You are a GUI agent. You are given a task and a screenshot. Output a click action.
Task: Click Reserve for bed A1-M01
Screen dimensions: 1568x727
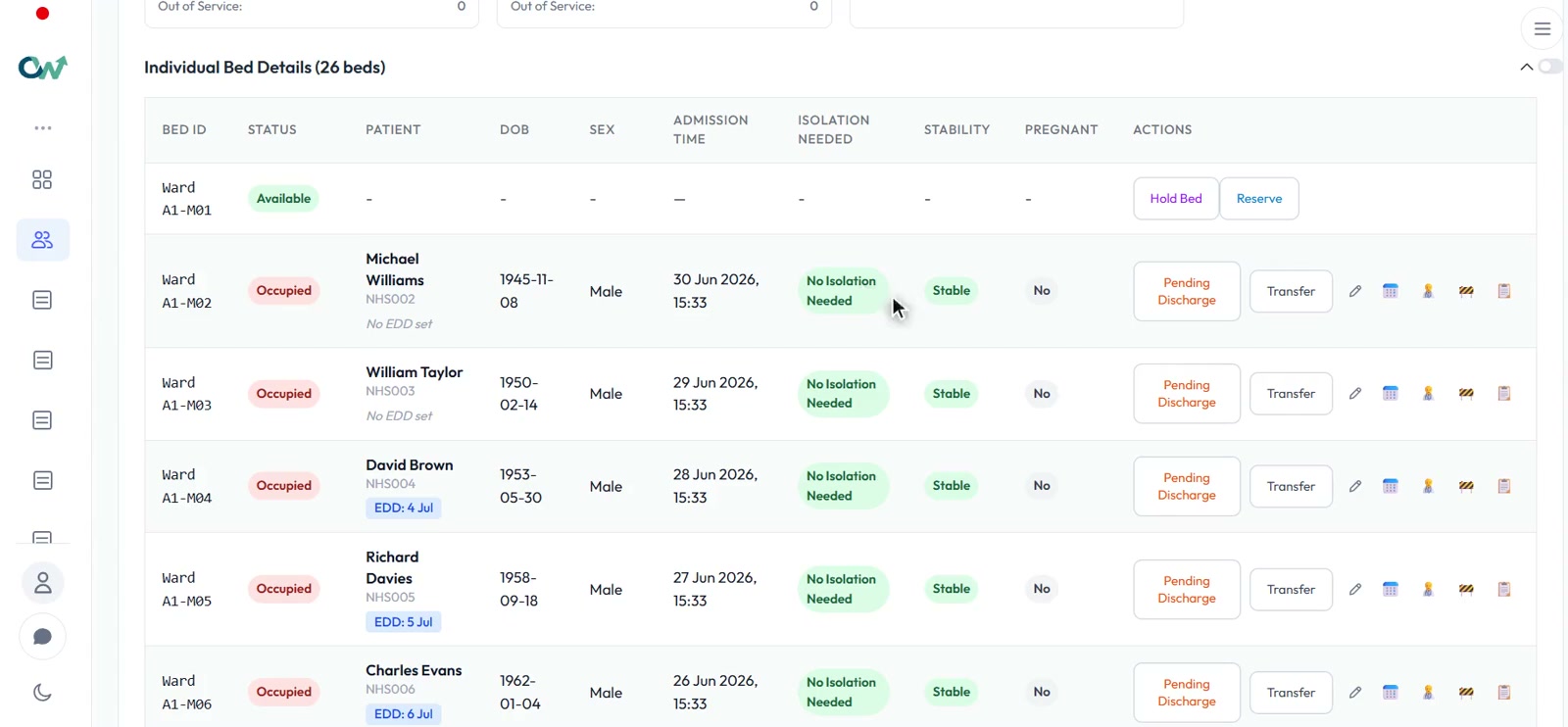[1259, 199]
